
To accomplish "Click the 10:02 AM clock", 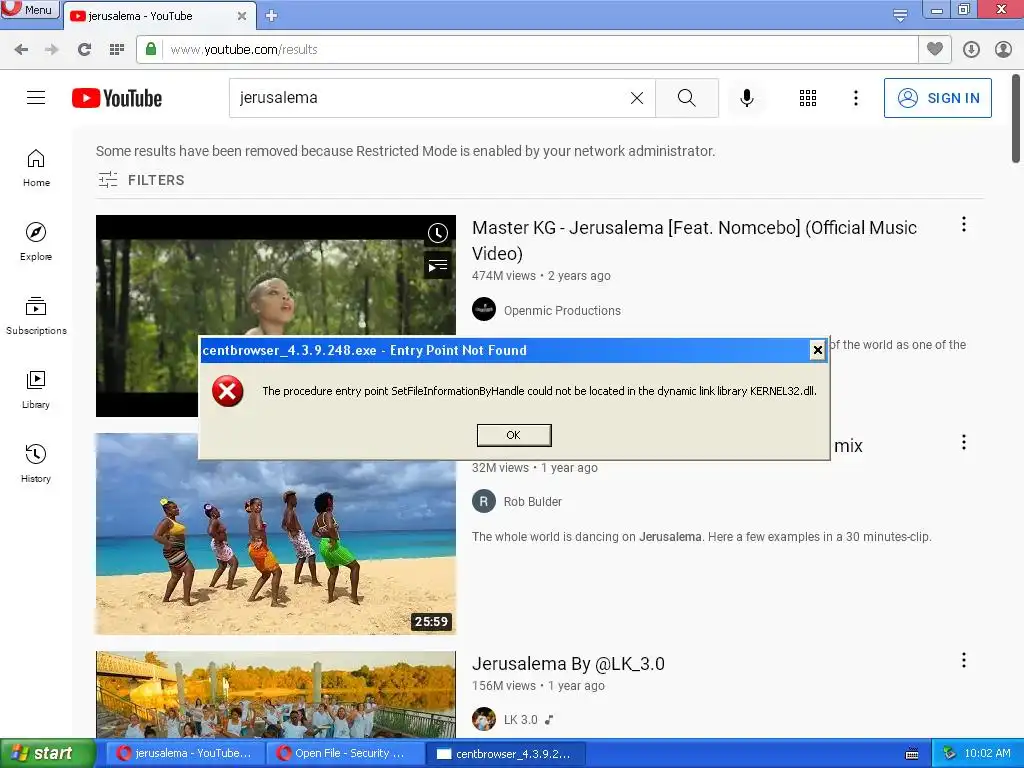I will coord(987,754).
